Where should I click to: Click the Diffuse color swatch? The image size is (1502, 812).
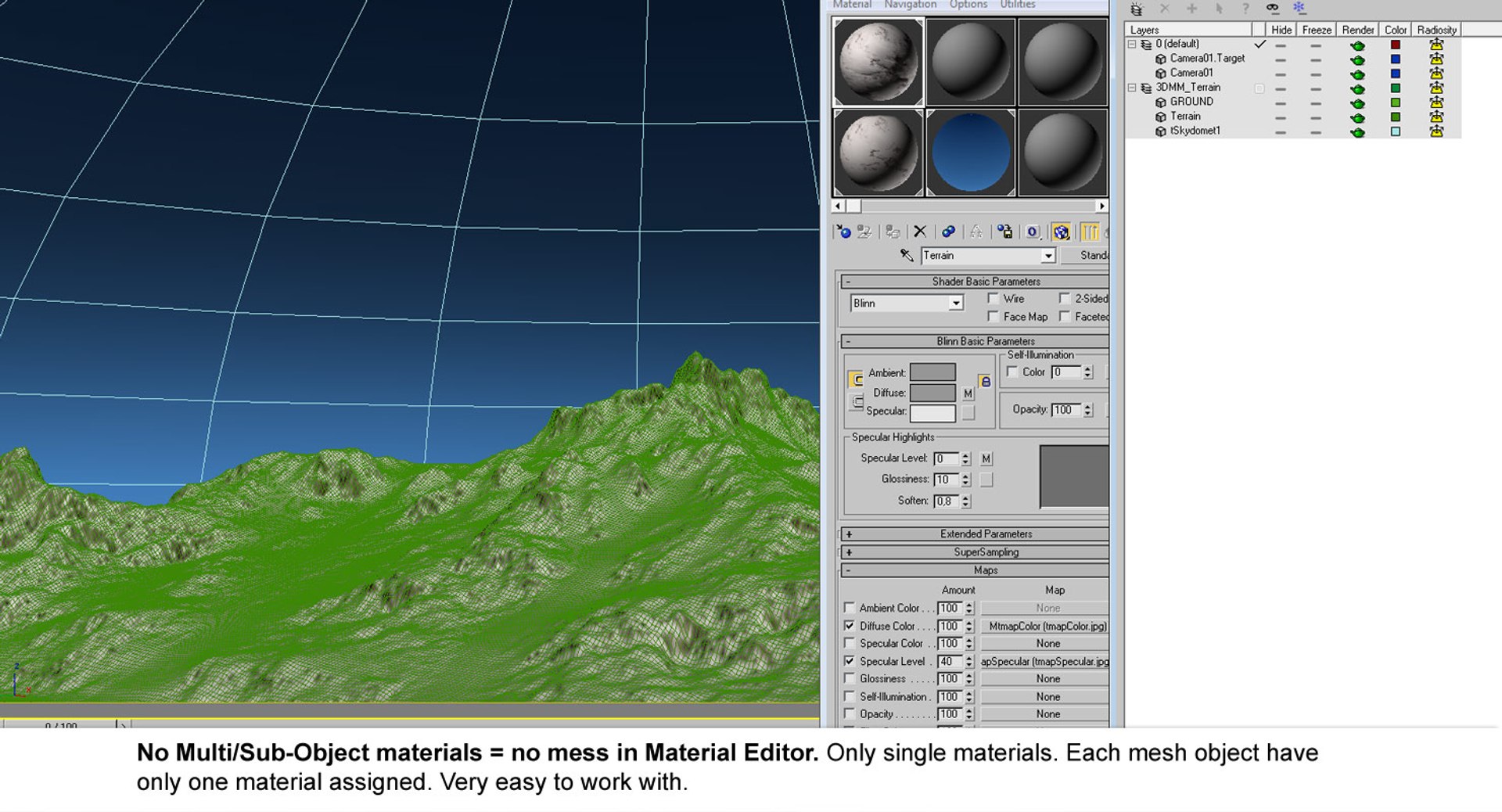pos(932,393)
